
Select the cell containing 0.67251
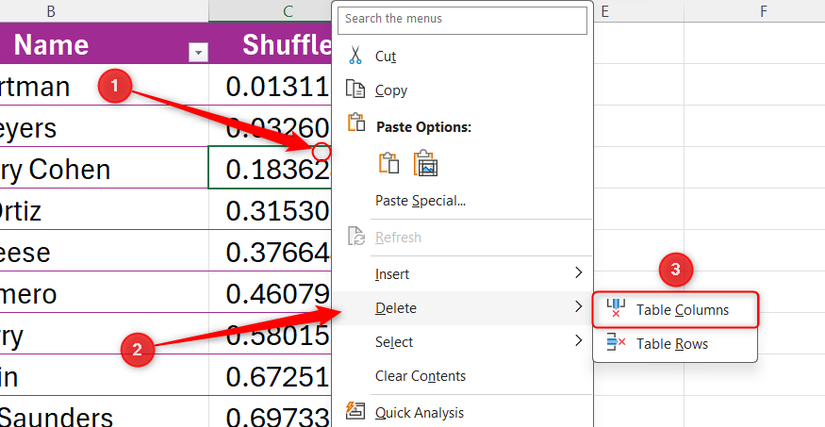click(270, 375)
